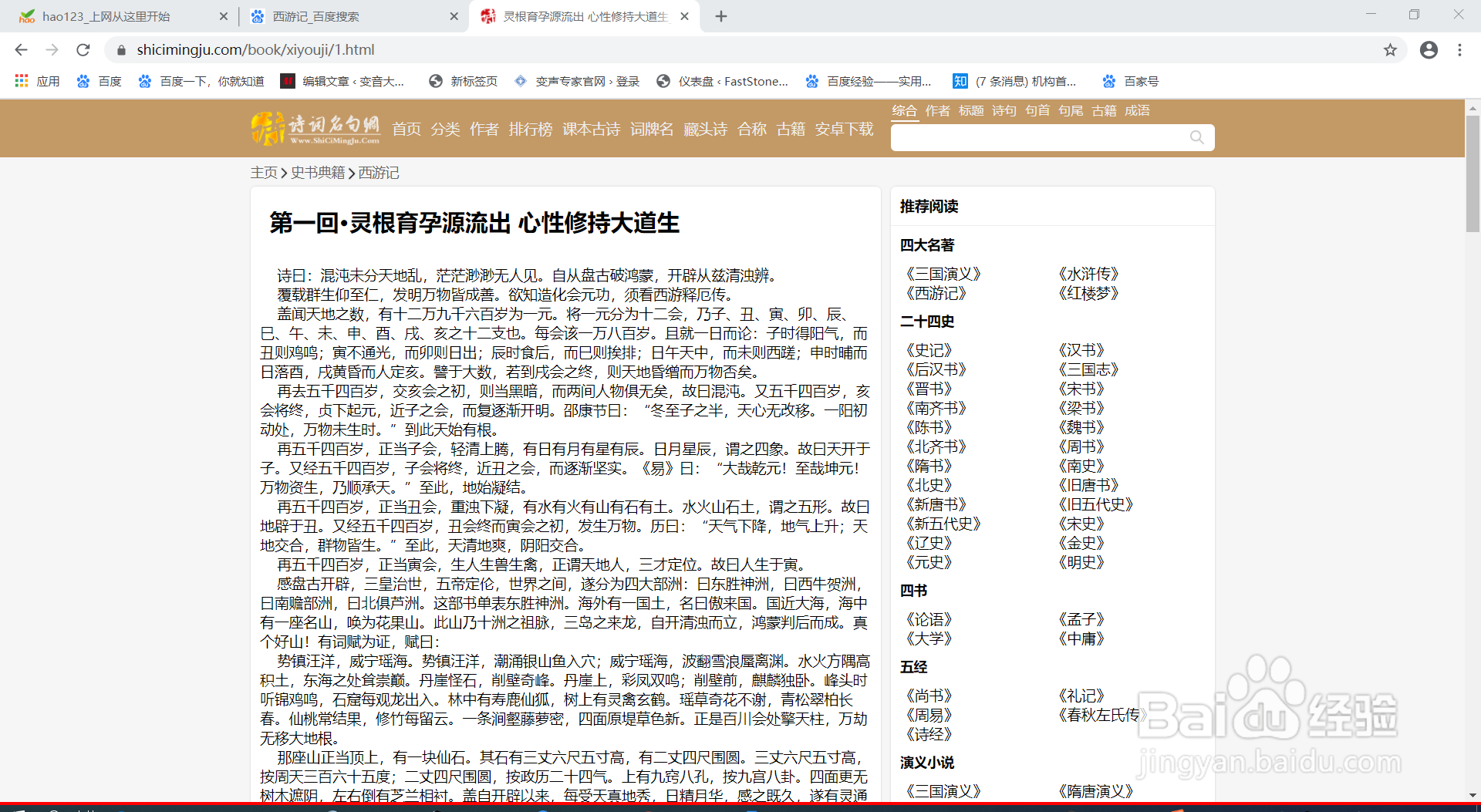Open 百度一下，你就知道 bookmark
This screenshot has width=1481, height=812.
coord(201,81)
